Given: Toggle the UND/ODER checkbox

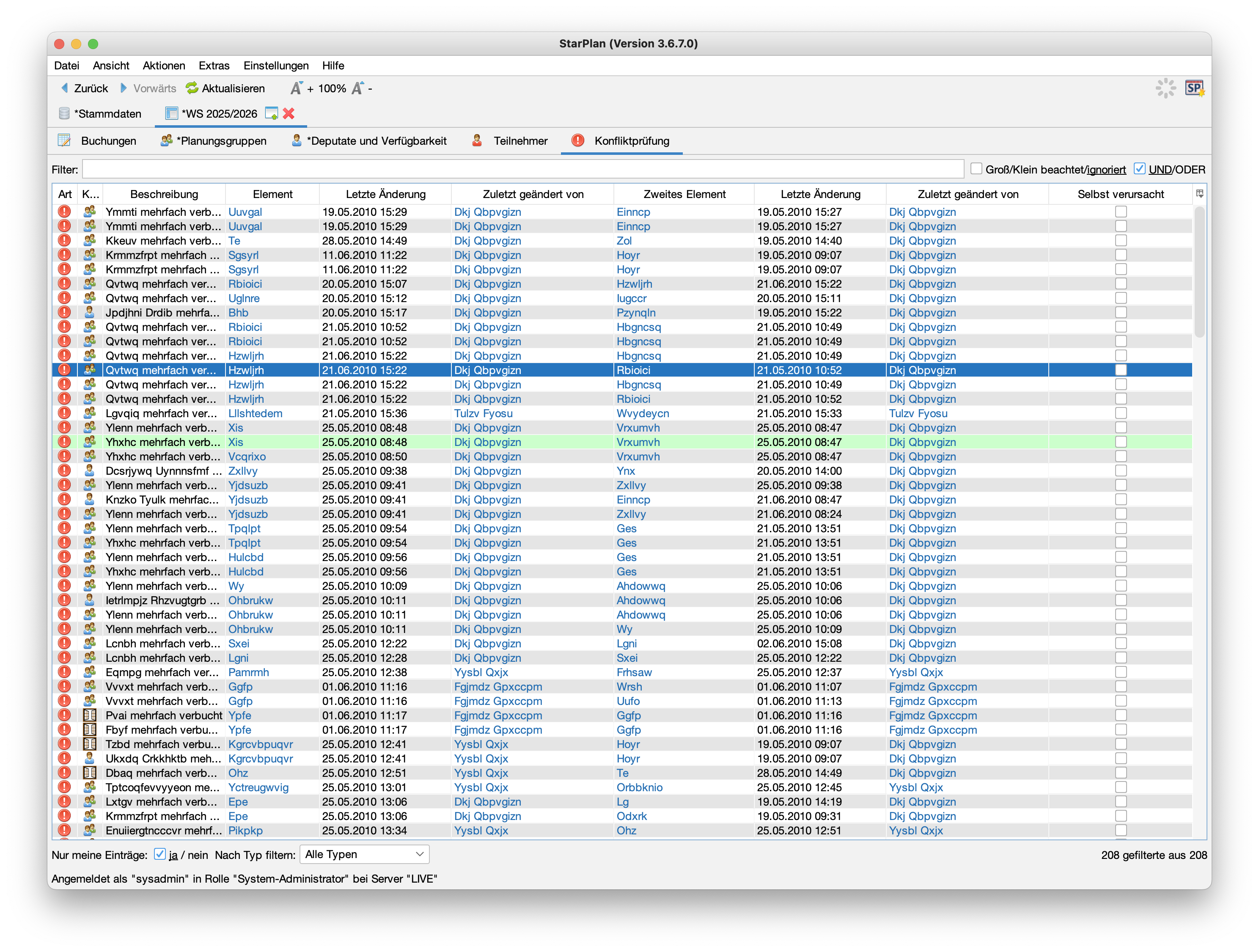Looking at the screenshot, I should click(x=1139, y=169).
